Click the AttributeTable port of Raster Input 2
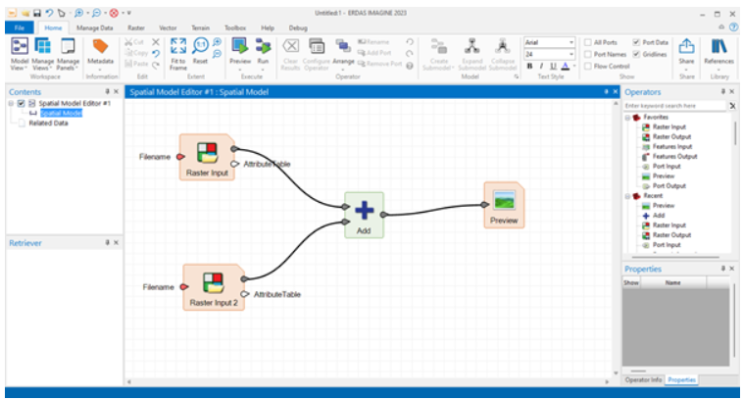The height and width of the screenshot is (400, 743). pyautogui.click(x=245, y=294)
